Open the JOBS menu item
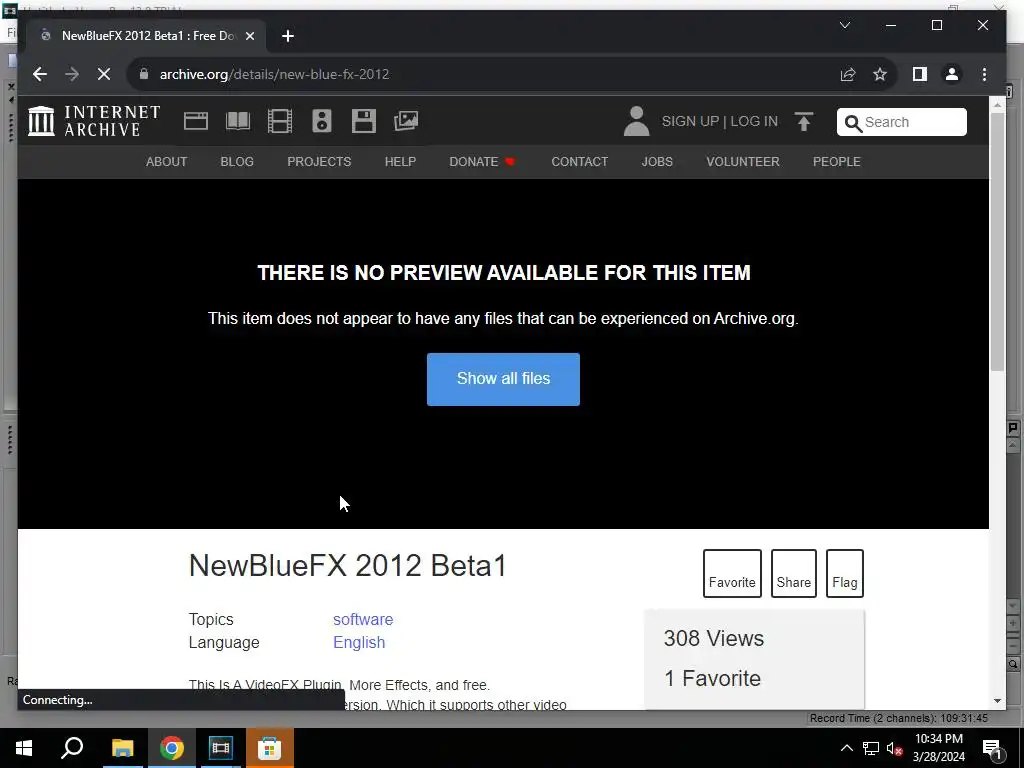The width and height of the screenshot is (1024, 768). point(657,162)
